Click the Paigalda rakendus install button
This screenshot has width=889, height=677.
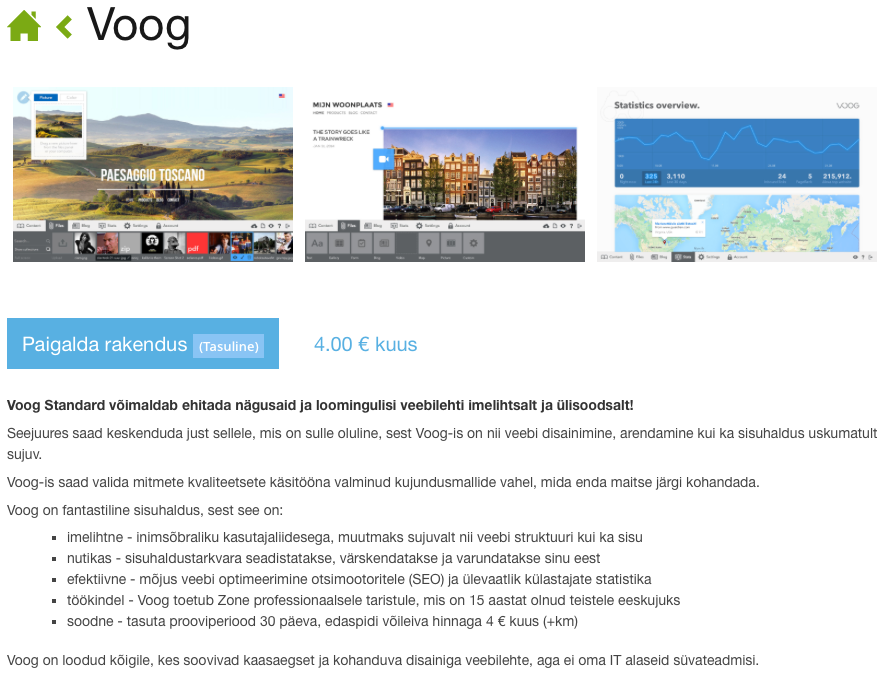[x=143, y=344]
